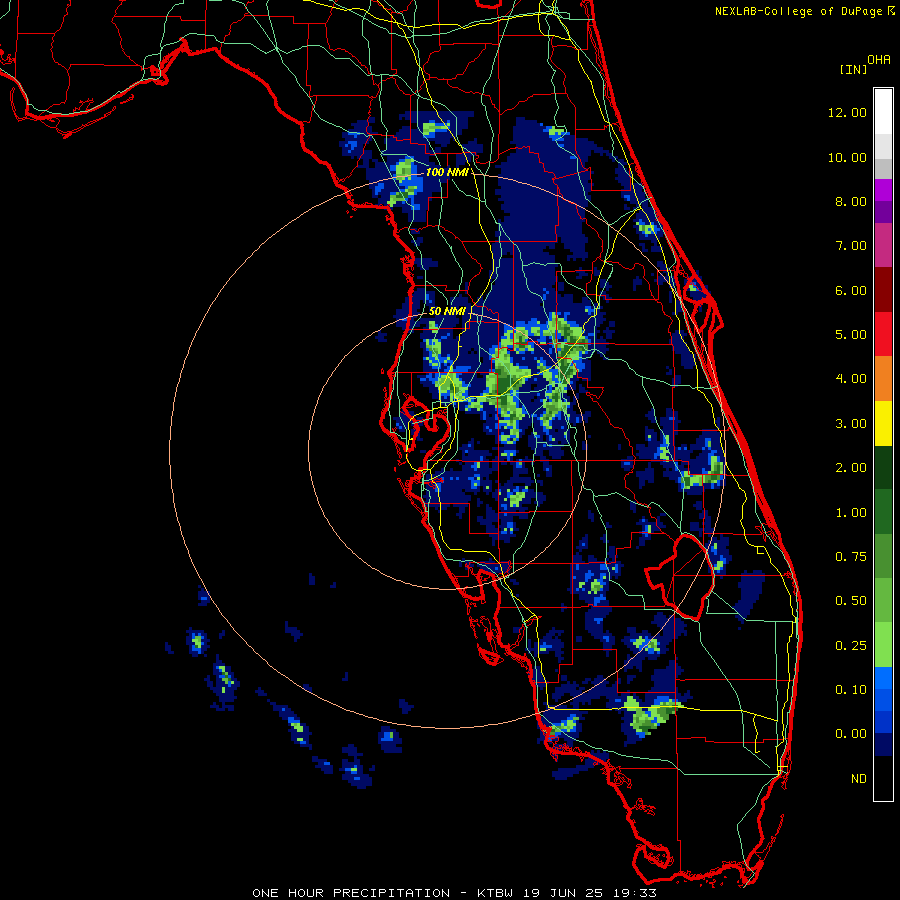Click the 7.00 legend value
Image resolution: width=900 pixels, height=900 pixels.
tap(851, 246)
